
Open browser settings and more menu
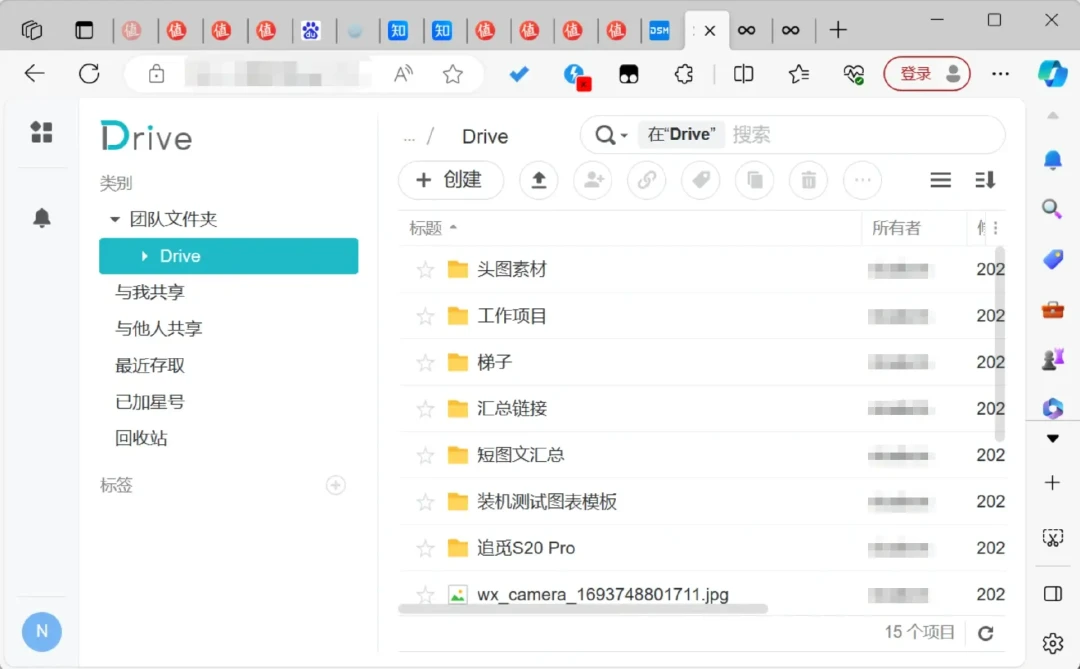[x=1000, y=74]
